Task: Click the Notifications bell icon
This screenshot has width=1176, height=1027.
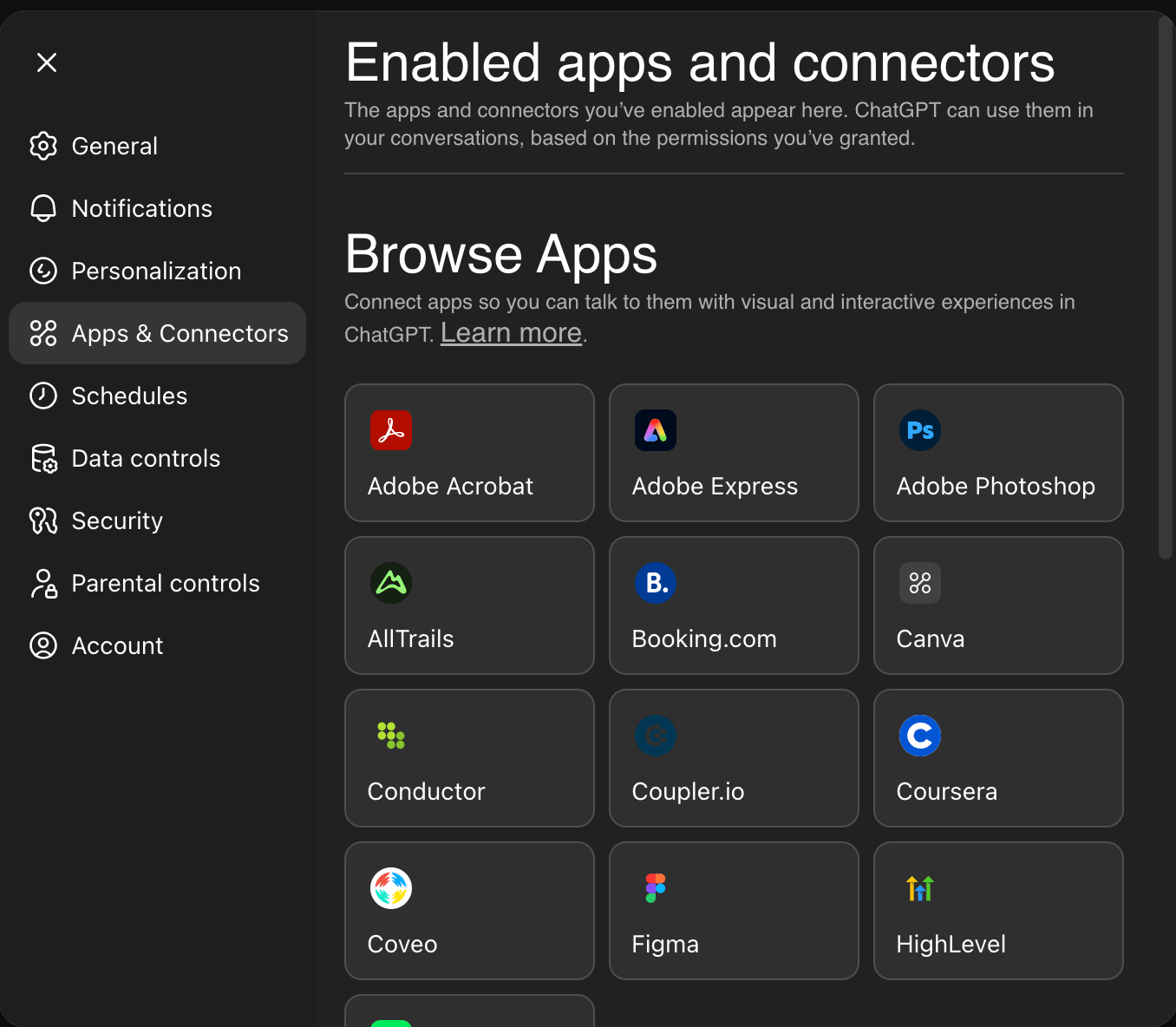Action: point(43,208)
